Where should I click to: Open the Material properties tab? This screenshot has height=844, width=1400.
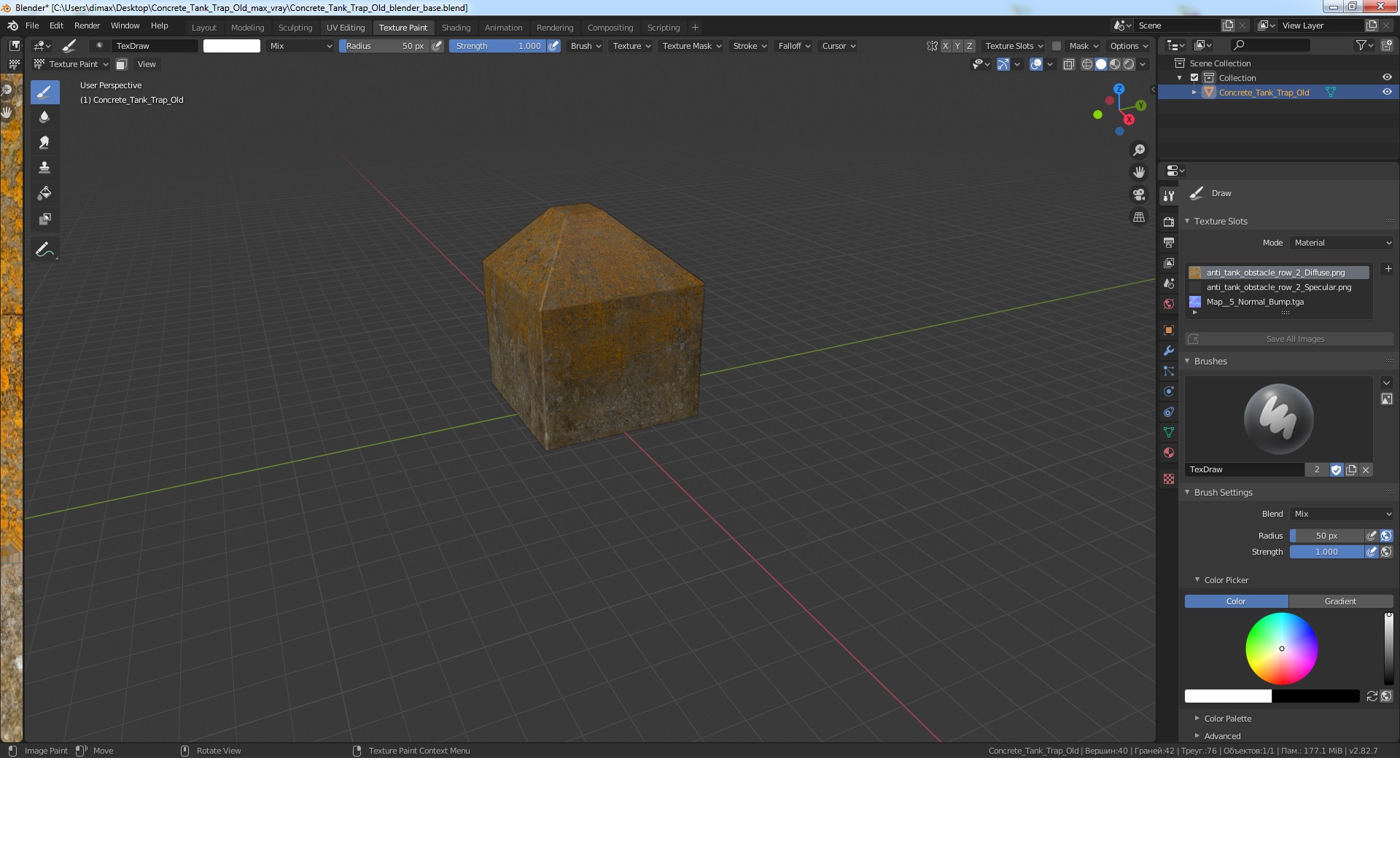pos(1169,453)
